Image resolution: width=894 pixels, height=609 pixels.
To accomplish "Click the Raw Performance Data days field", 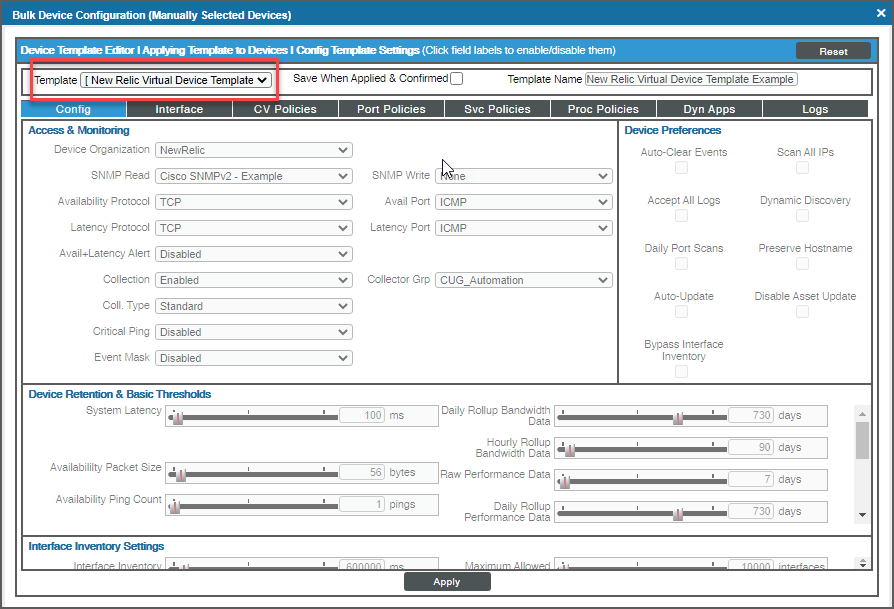I will pyautogui.click(x=751, y=479).
